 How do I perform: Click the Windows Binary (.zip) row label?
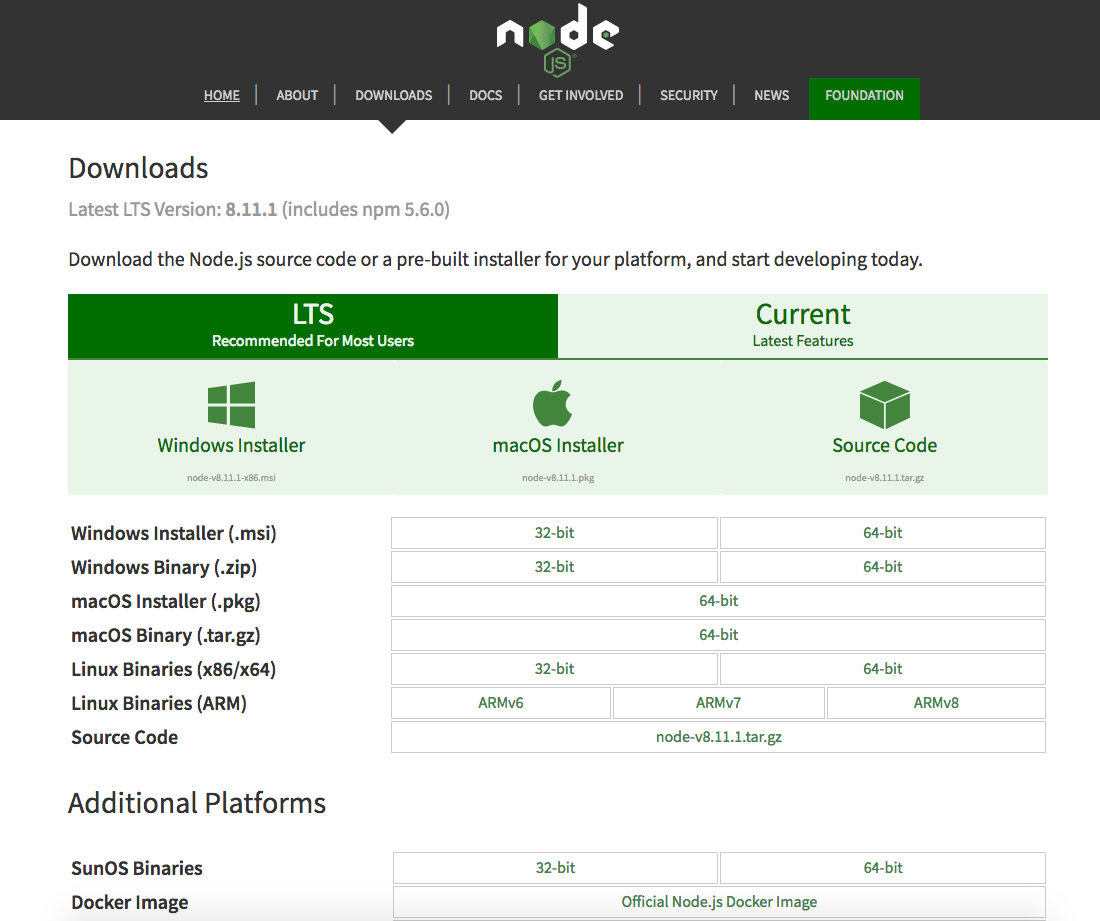164,567
